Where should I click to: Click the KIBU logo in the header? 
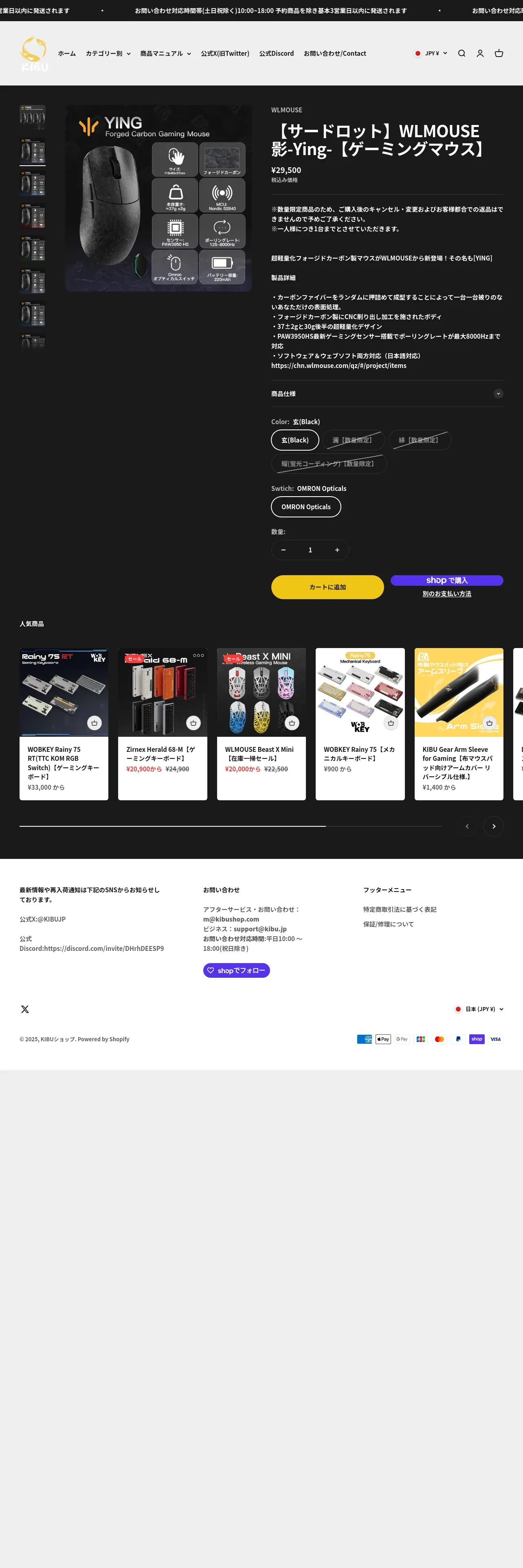[x=34, y=54]
